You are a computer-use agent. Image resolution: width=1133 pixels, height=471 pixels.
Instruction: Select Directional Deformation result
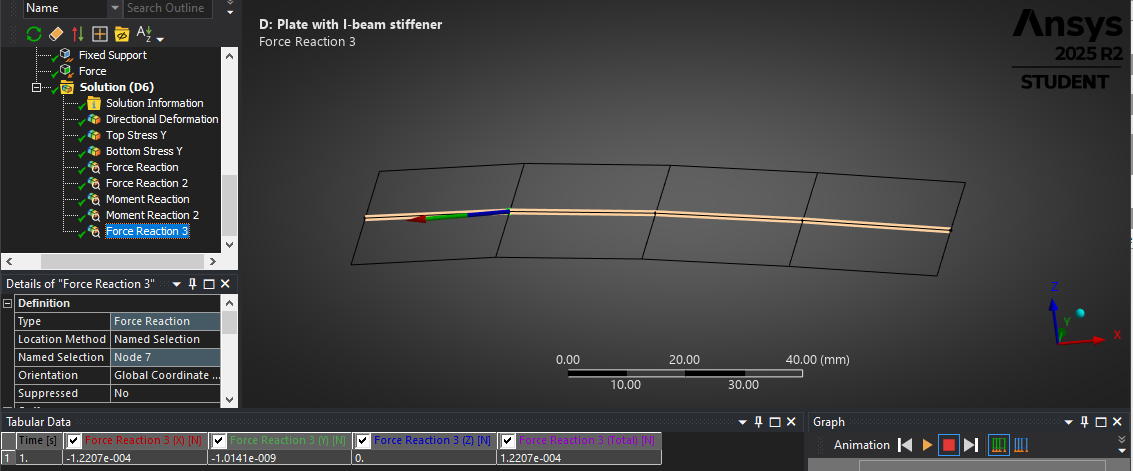[162, 119]
